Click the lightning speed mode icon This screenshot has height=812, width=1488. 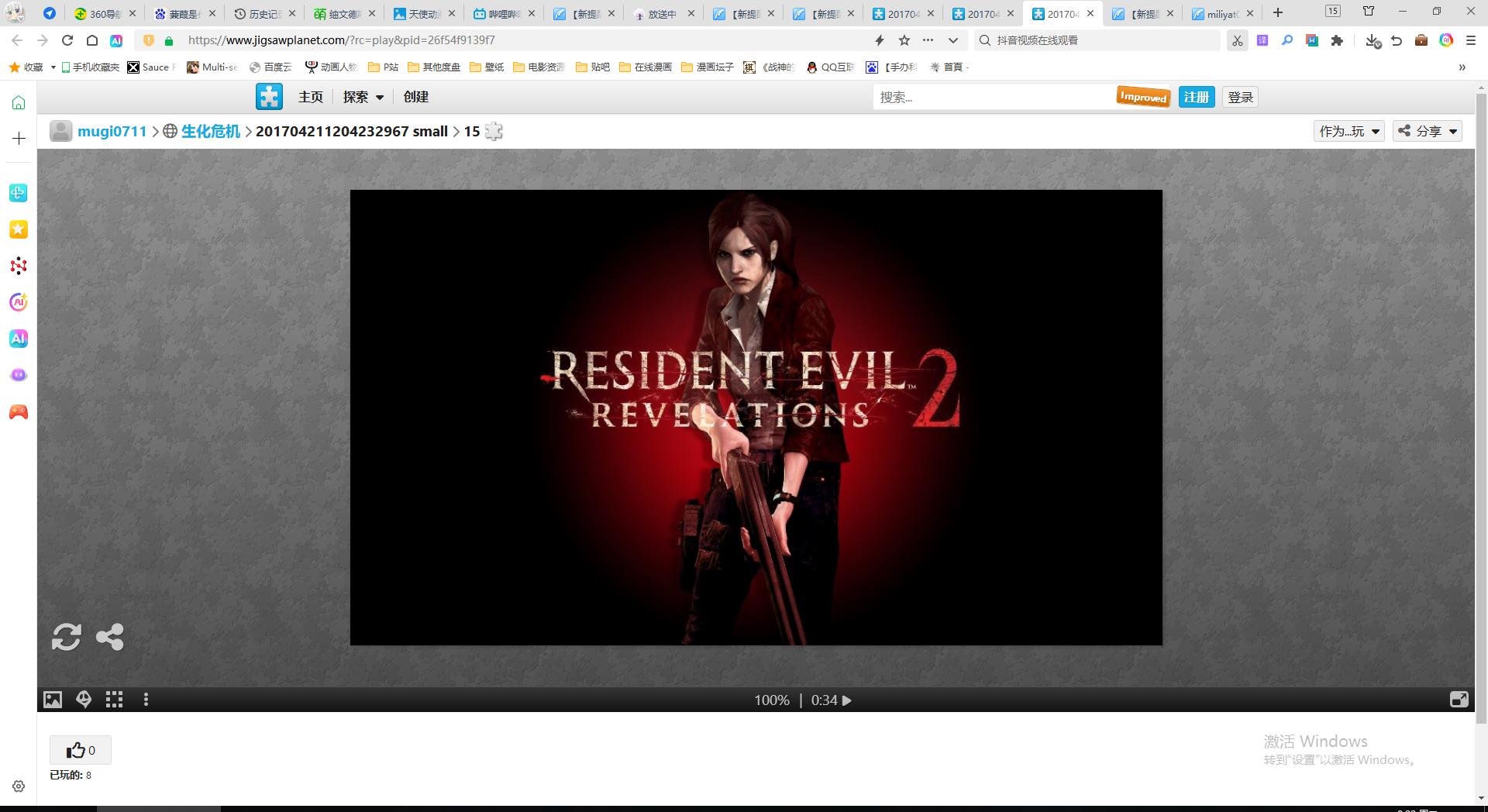pos(880,40)
